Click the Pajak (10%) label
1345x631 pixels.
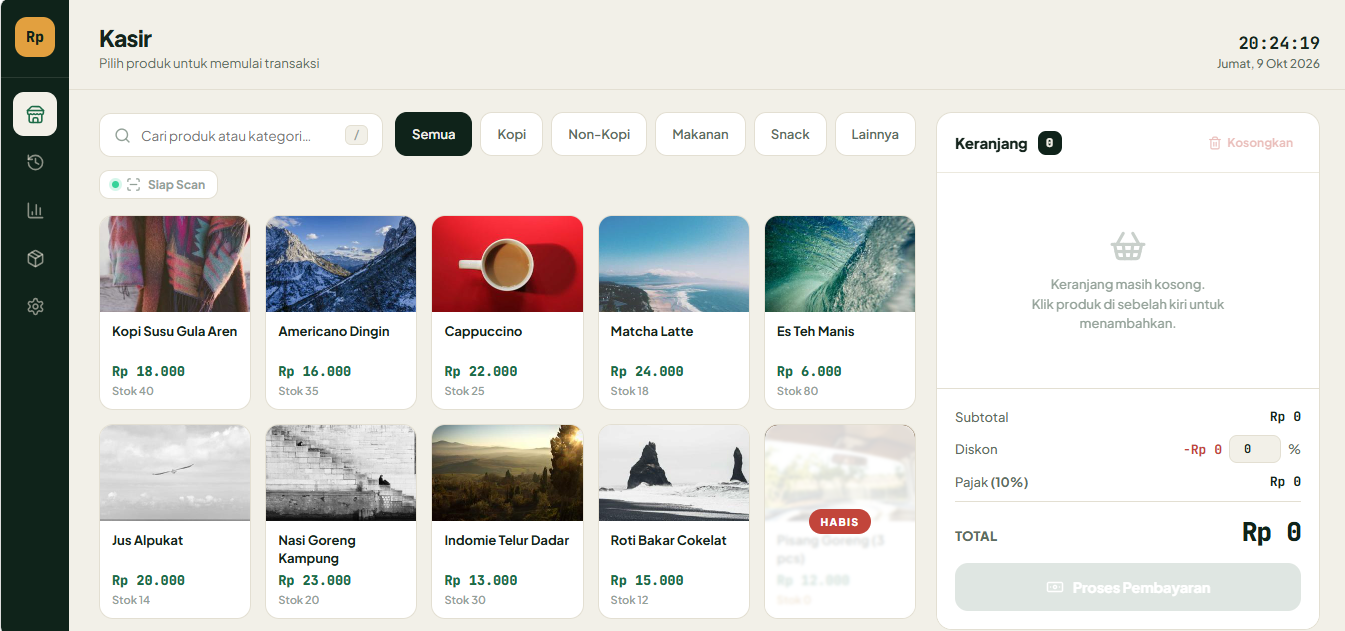(991, 482)
